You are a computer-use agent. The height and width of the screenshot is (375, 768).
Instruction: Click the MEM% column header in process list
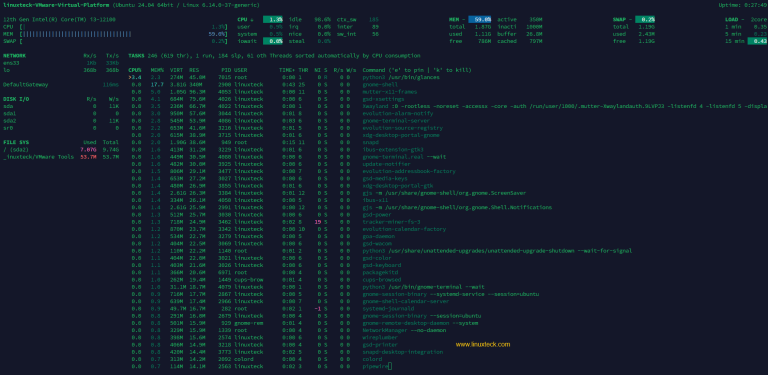pos(157,70)
